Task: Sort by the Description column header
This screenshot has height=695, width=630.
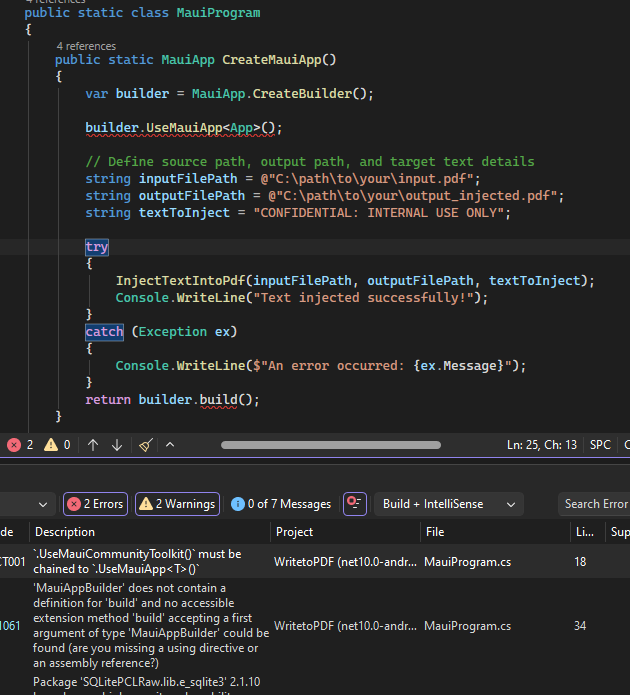Action: click(x=150, y=532)
